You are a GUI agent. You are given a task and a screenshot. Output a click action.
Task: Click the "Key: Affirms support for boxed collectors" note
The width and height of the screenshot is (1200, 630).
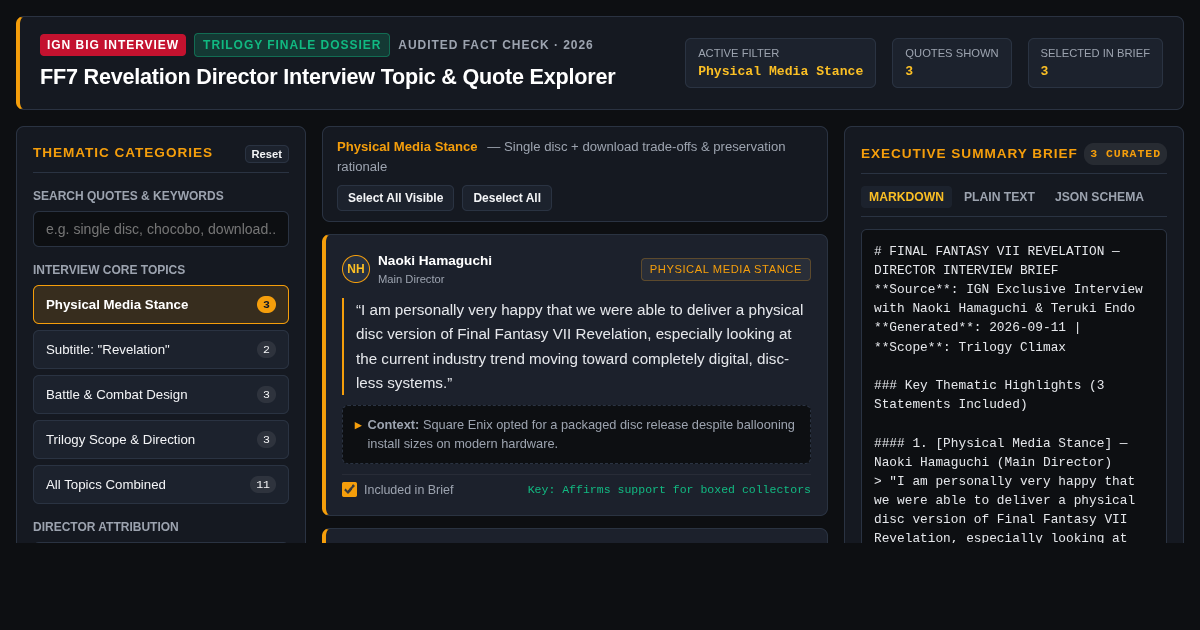[669, 490]
